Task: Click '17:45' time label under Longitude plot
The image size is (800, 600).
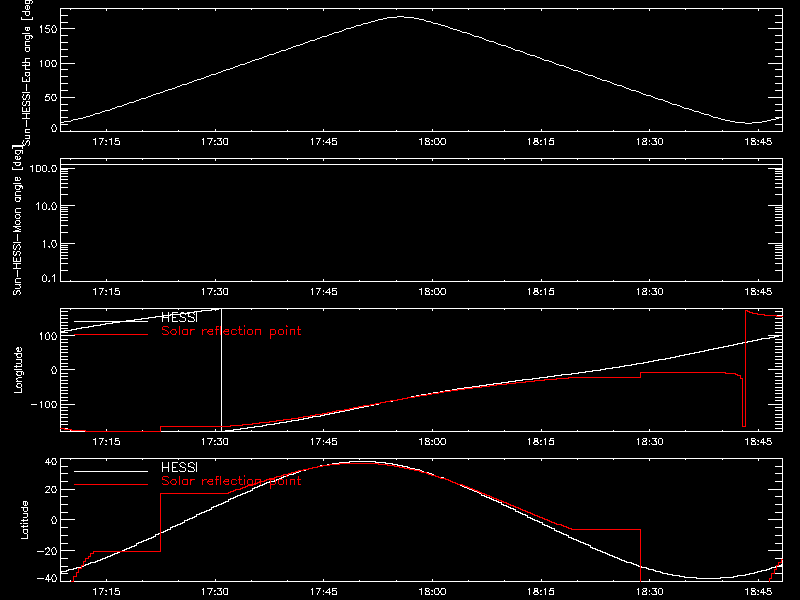Action: (x=323, y=441)
